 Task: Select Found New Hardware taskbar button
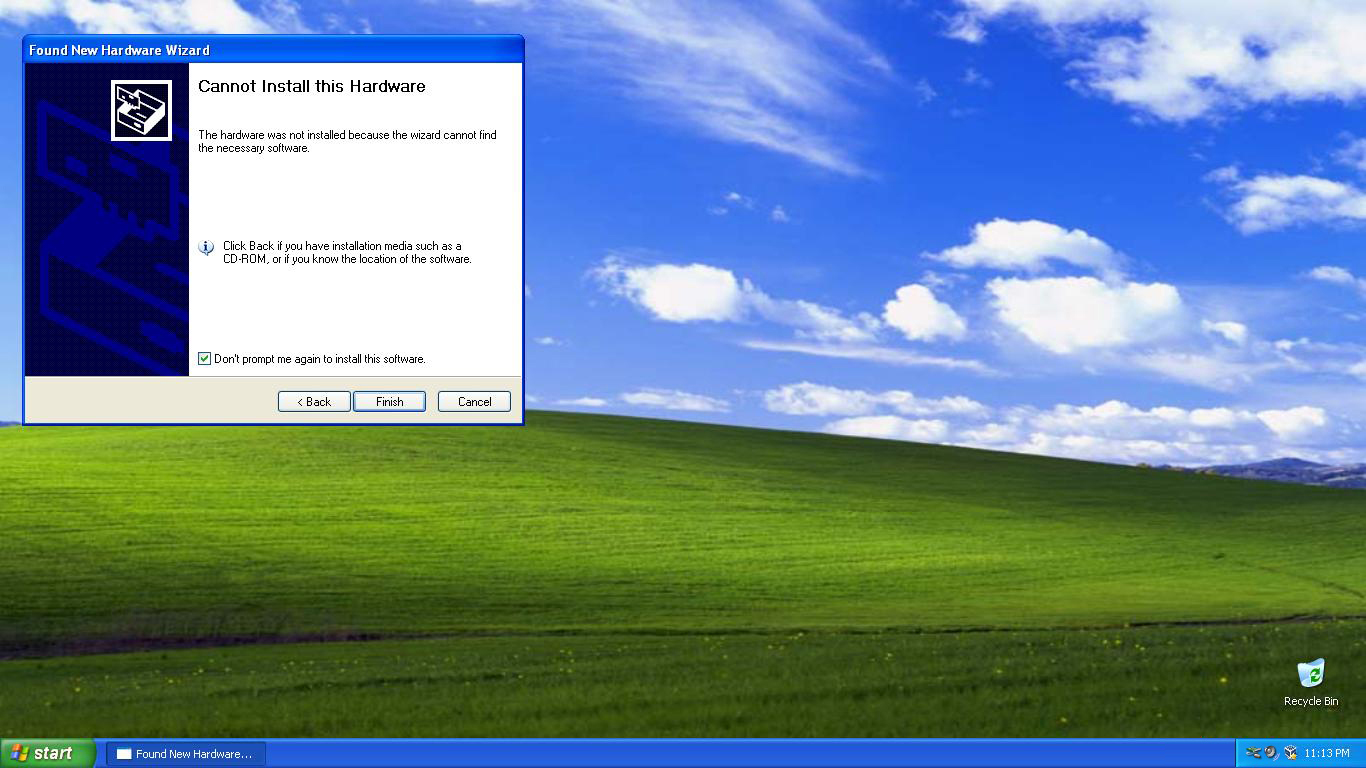point(186,754)
